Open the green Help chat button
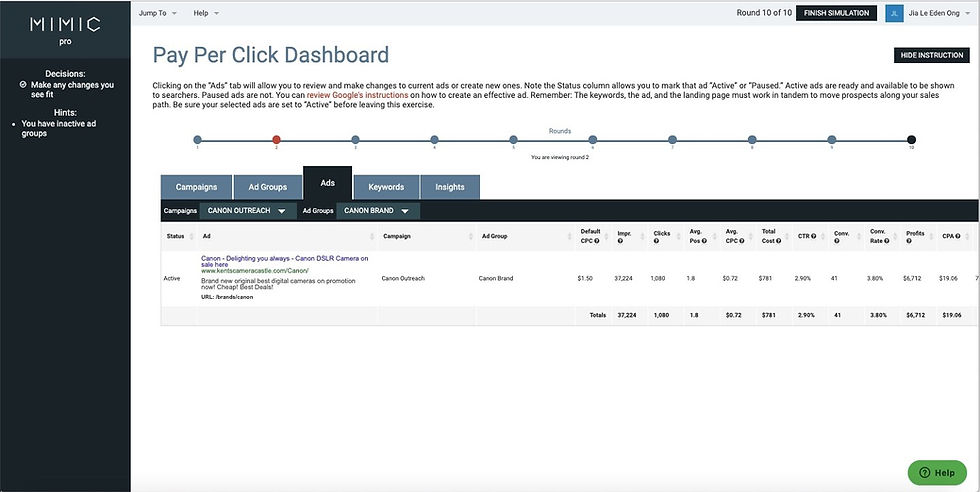The image size is (980, 492). pyautogui.click(x=937, y=473)
